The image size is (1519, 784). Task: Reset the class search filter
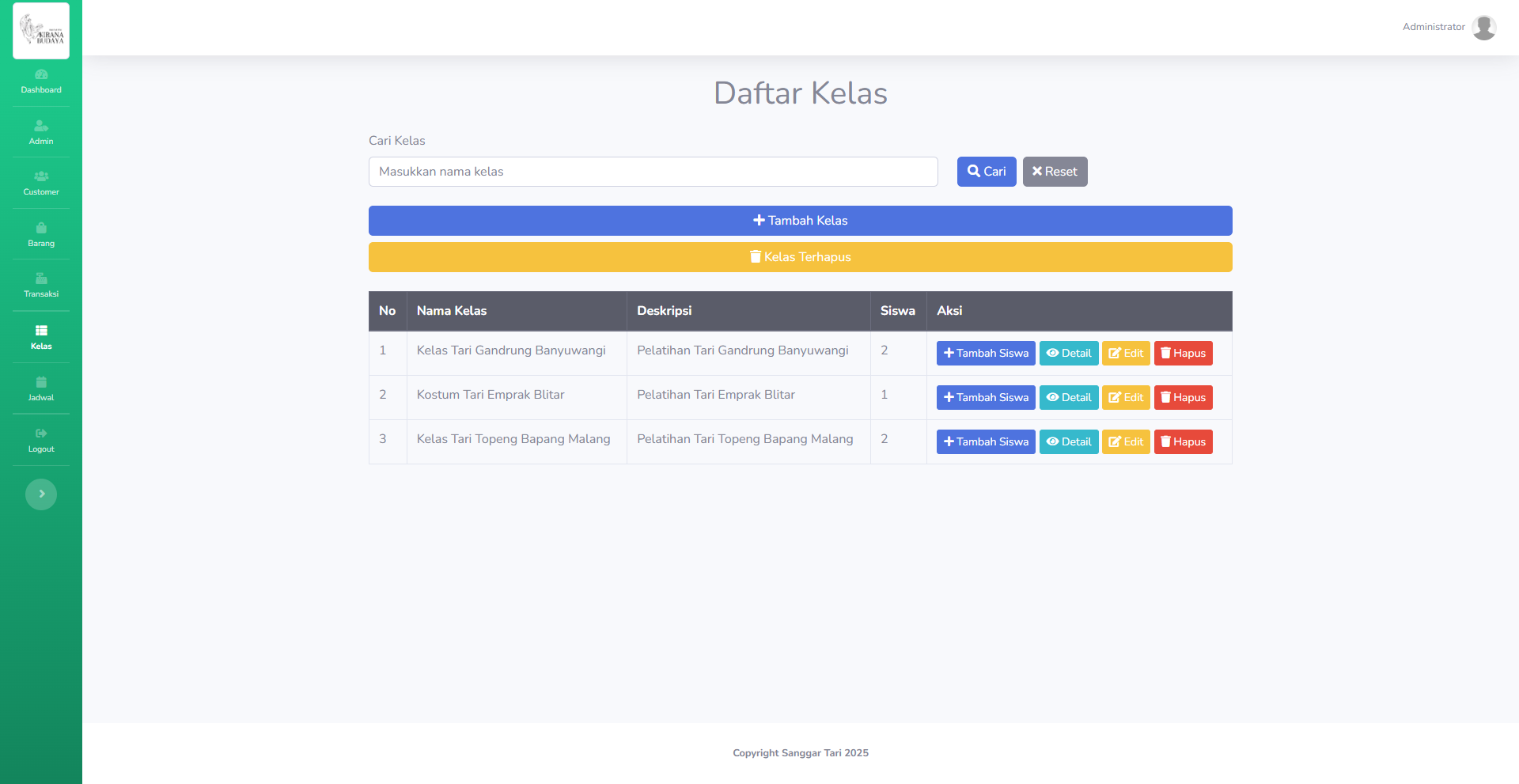tap(1055, 172)
